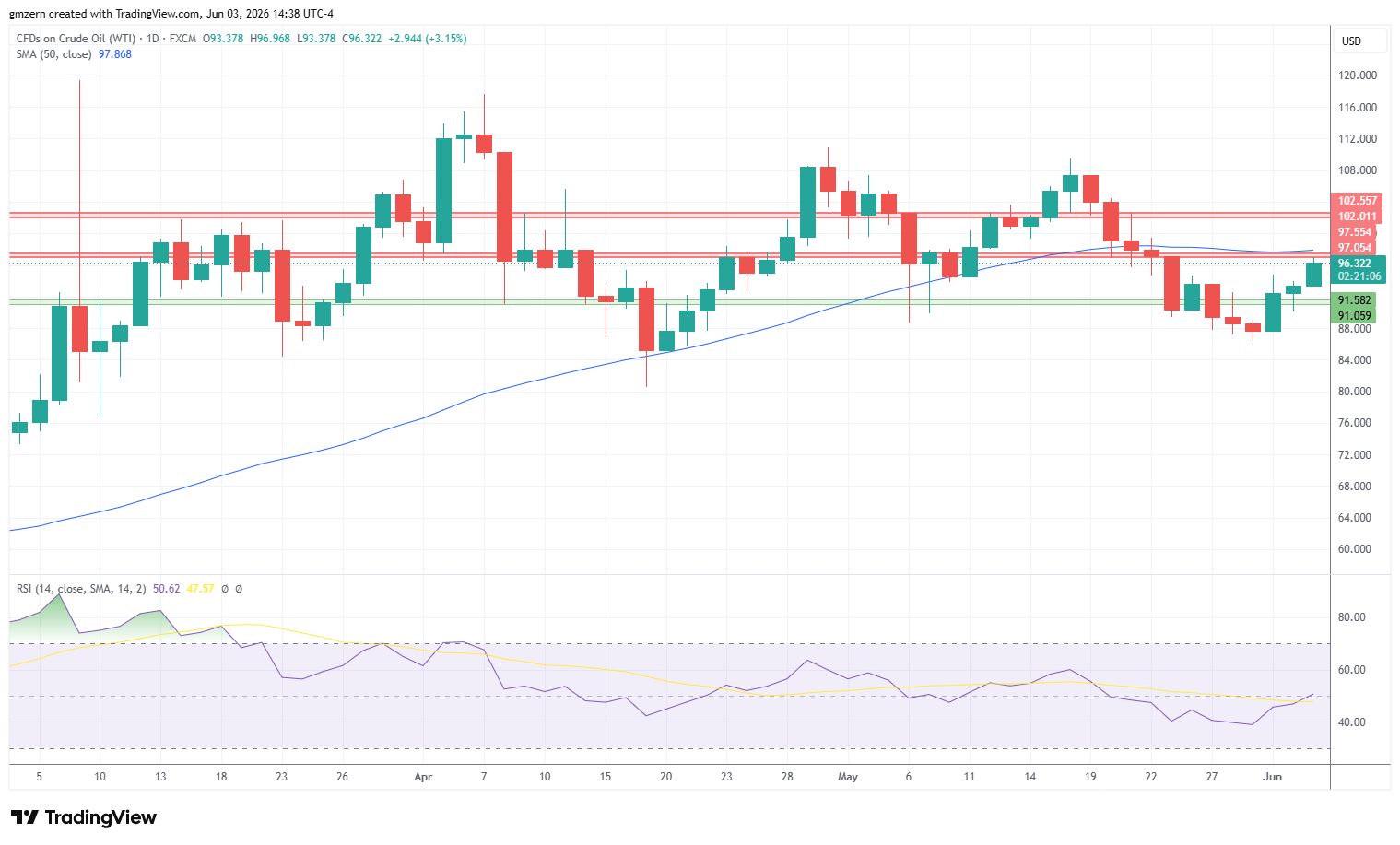
Task: Click the SMA value 97.868
Action: coord(115,54)
